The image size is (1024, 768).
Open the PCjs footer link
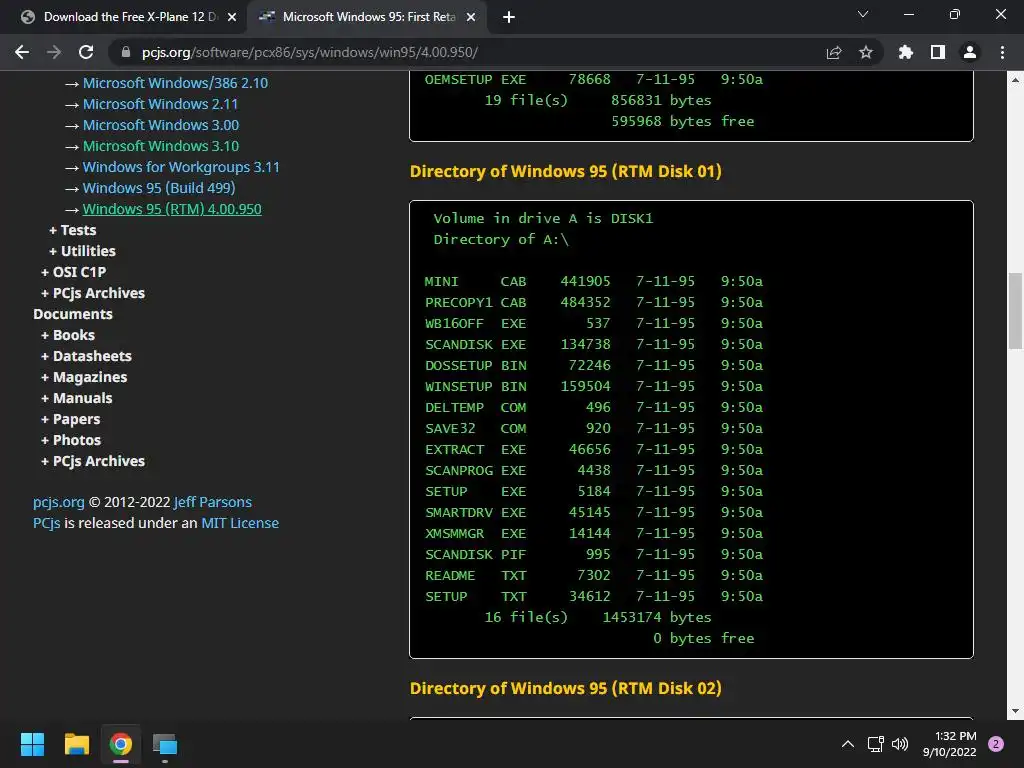click(46, 523)
